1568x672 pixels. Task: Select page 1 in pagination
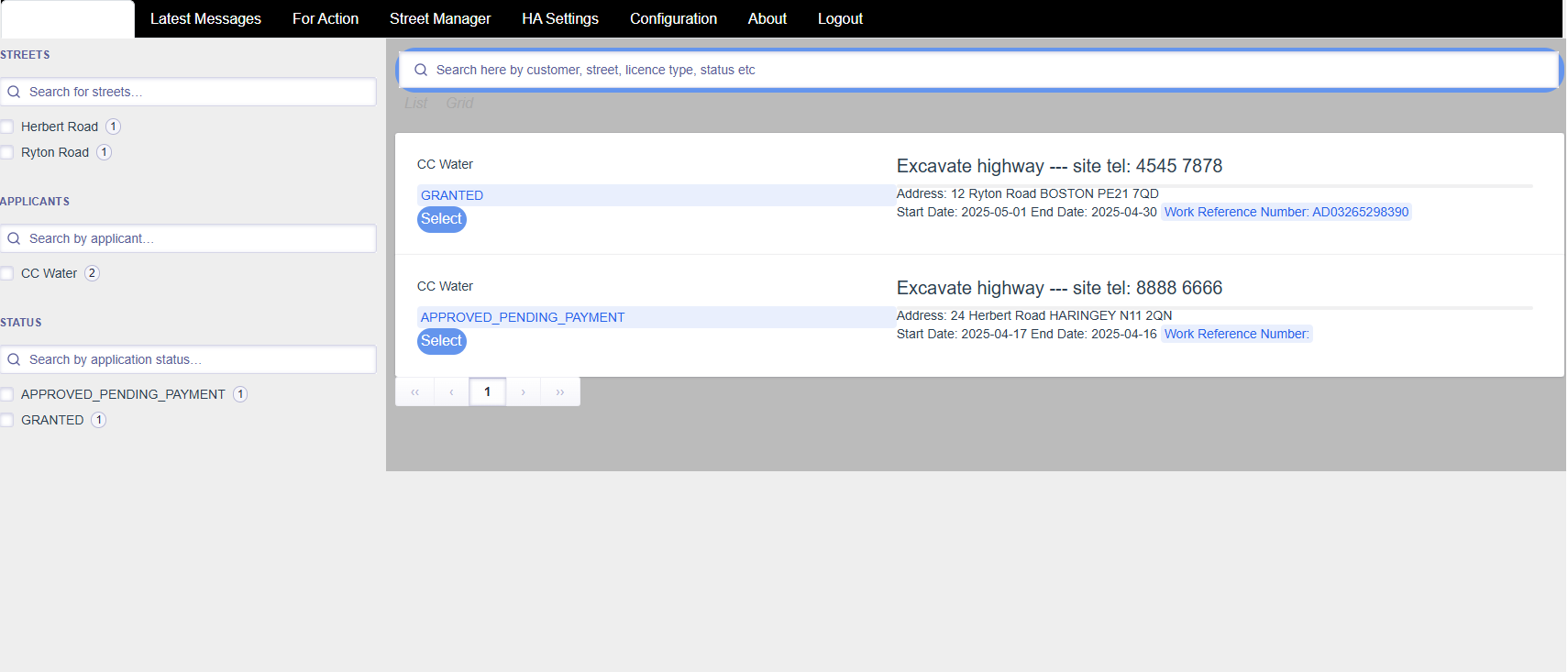[487, 391]
